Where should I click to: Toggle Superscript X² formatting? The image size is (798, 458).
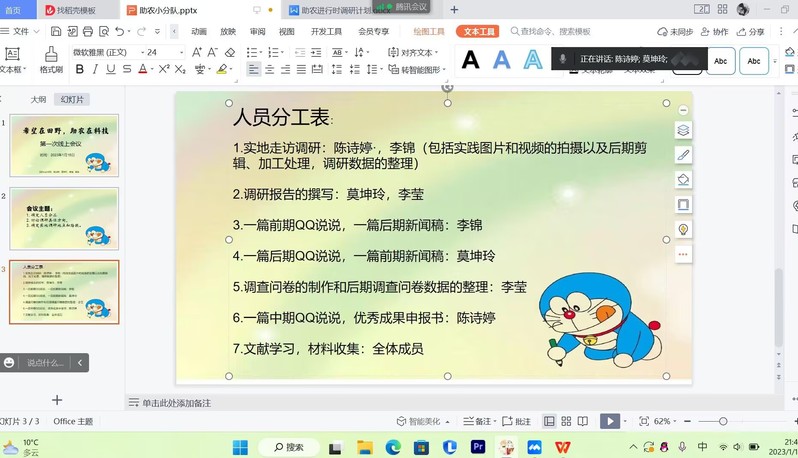[164, 69]
